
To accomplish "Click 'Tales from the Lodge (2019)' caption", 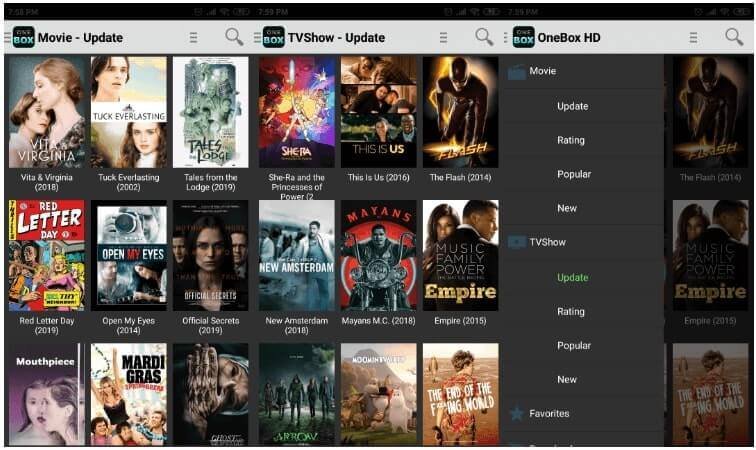I will point(211,182).
